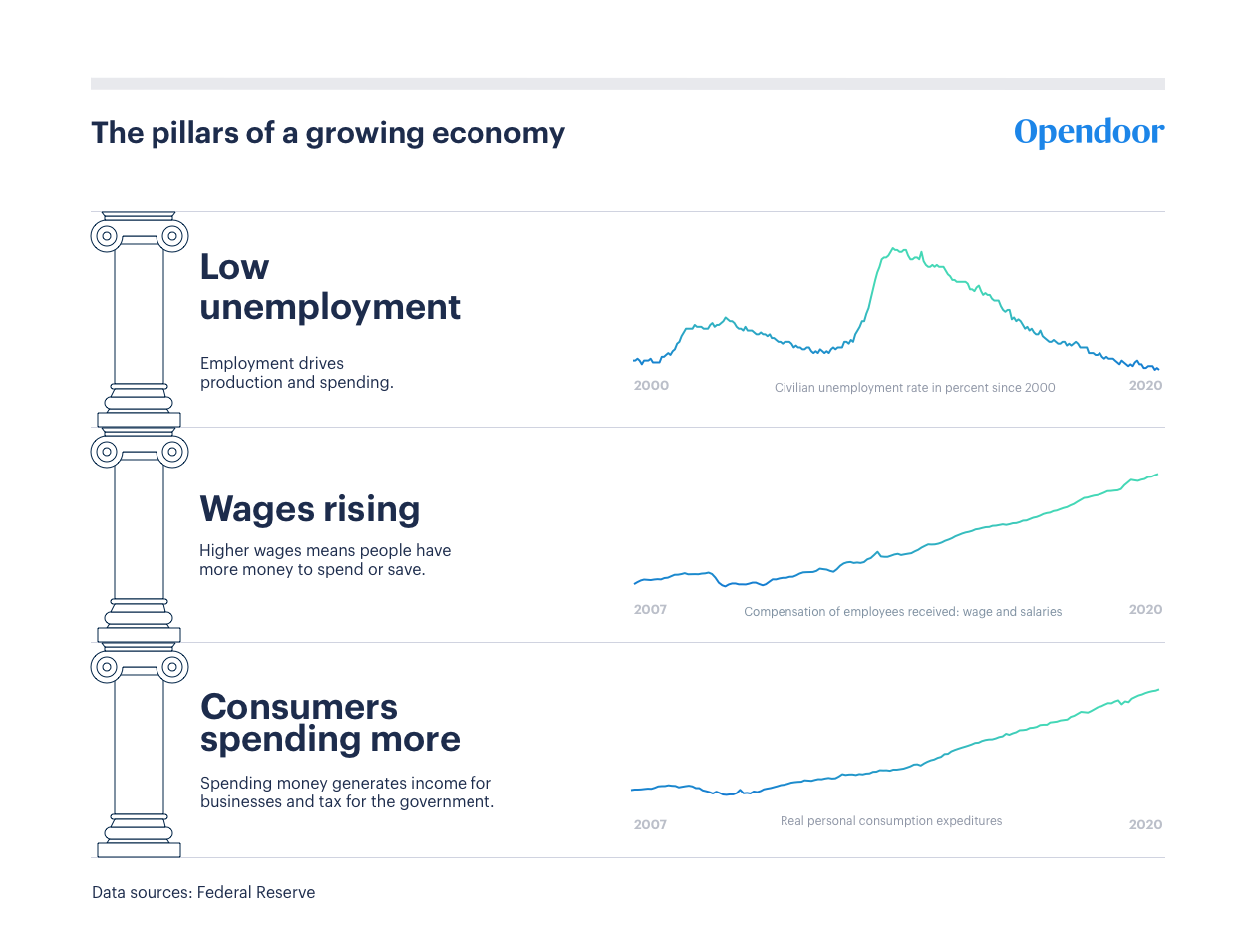
Task: Click the top pillar icon beside Low unemployment
Action: click(x=139, y=319)
